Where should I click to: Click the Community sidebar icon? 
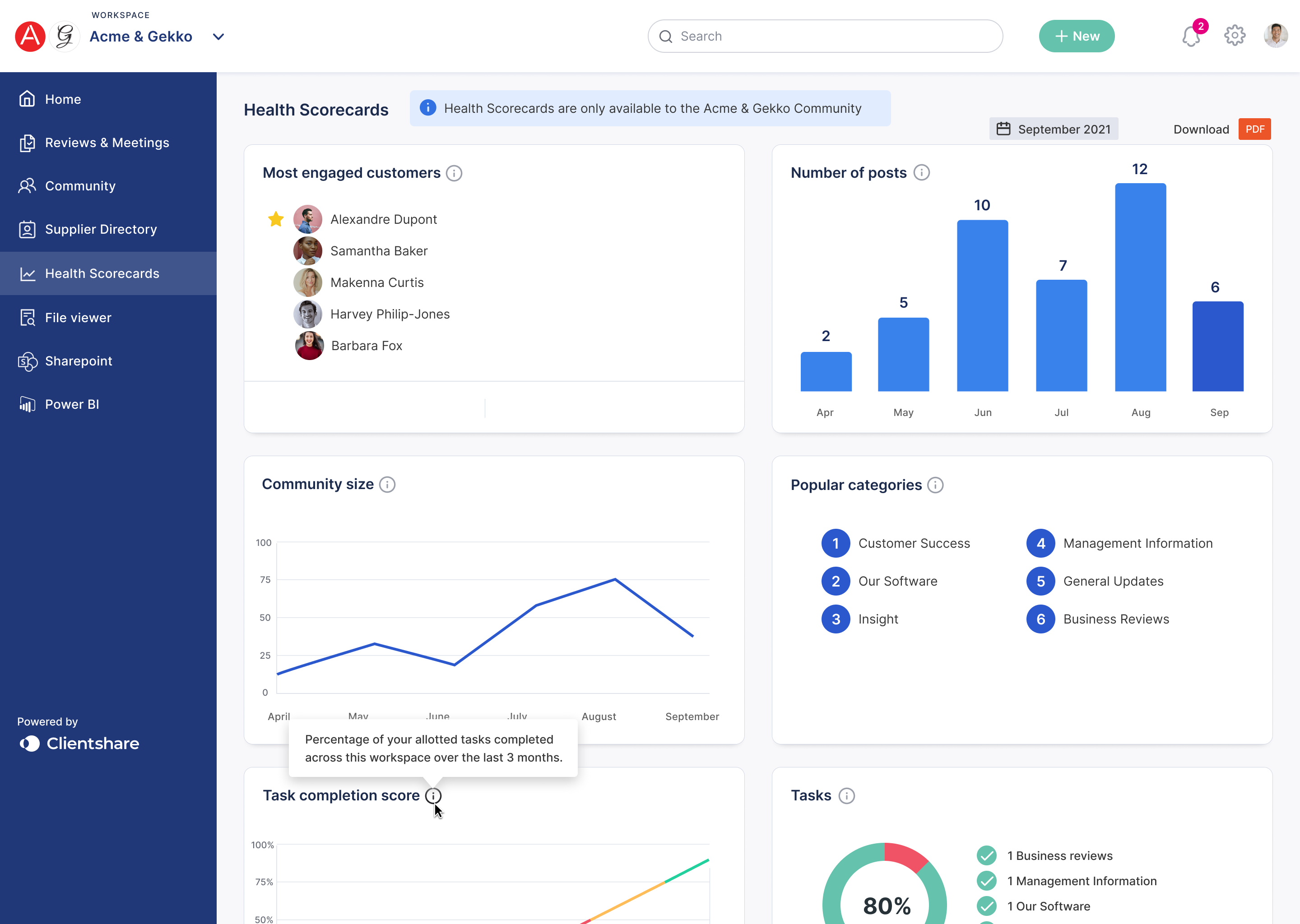[27, 185]
